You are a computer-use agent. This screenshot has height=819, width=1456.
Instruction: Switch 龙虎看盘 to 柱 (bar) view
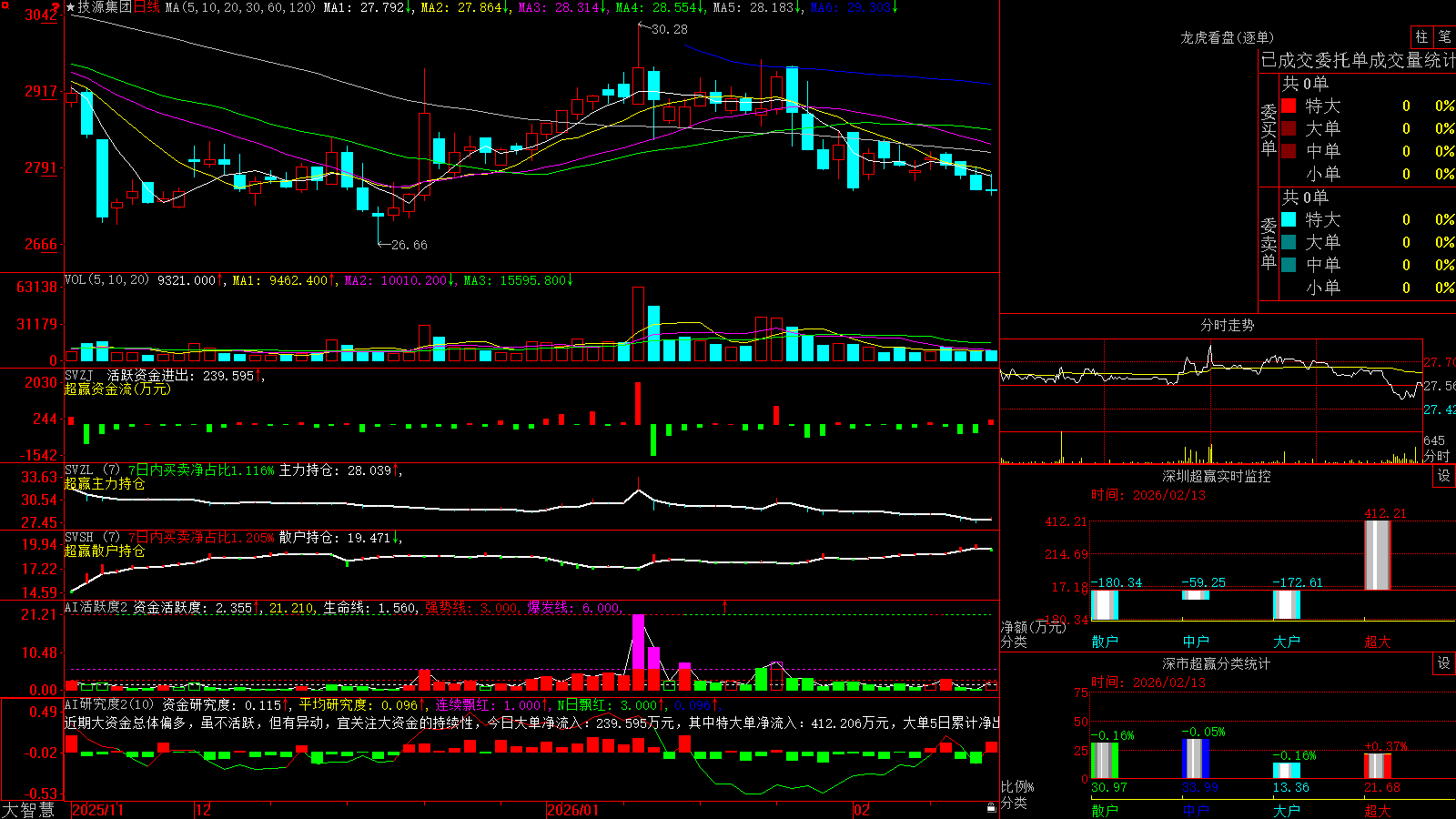tap(1421, 36)
